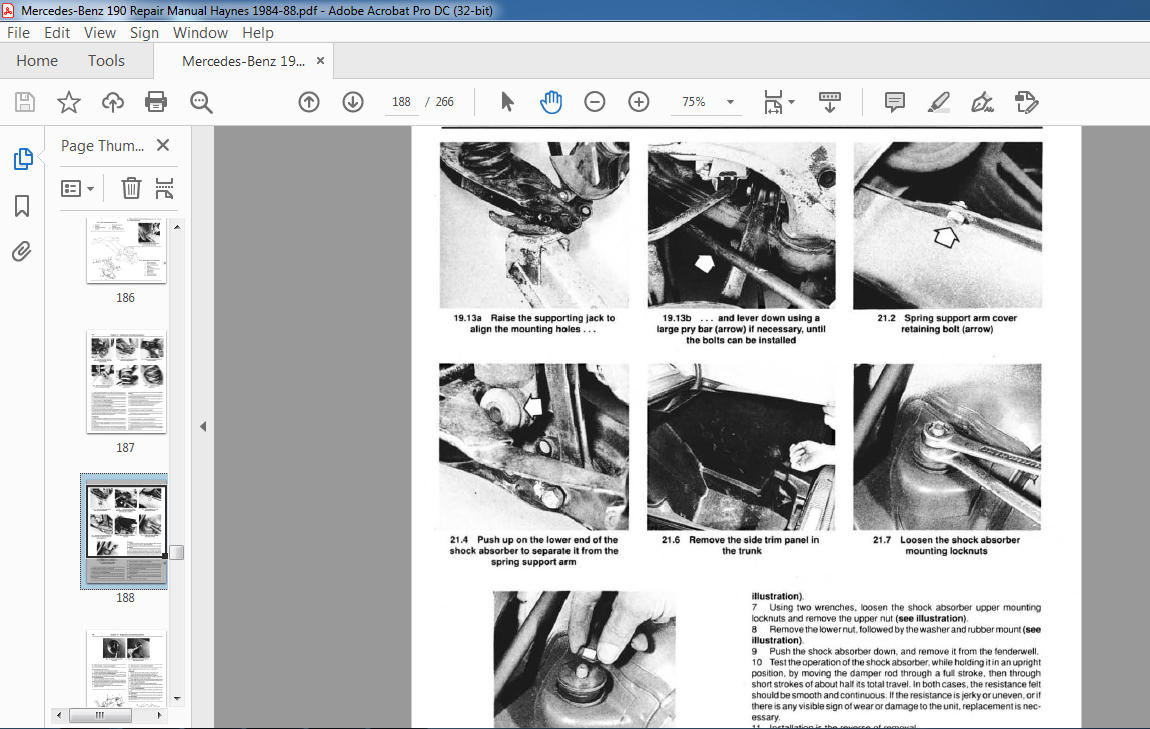Print the document via printer icon

155,102
